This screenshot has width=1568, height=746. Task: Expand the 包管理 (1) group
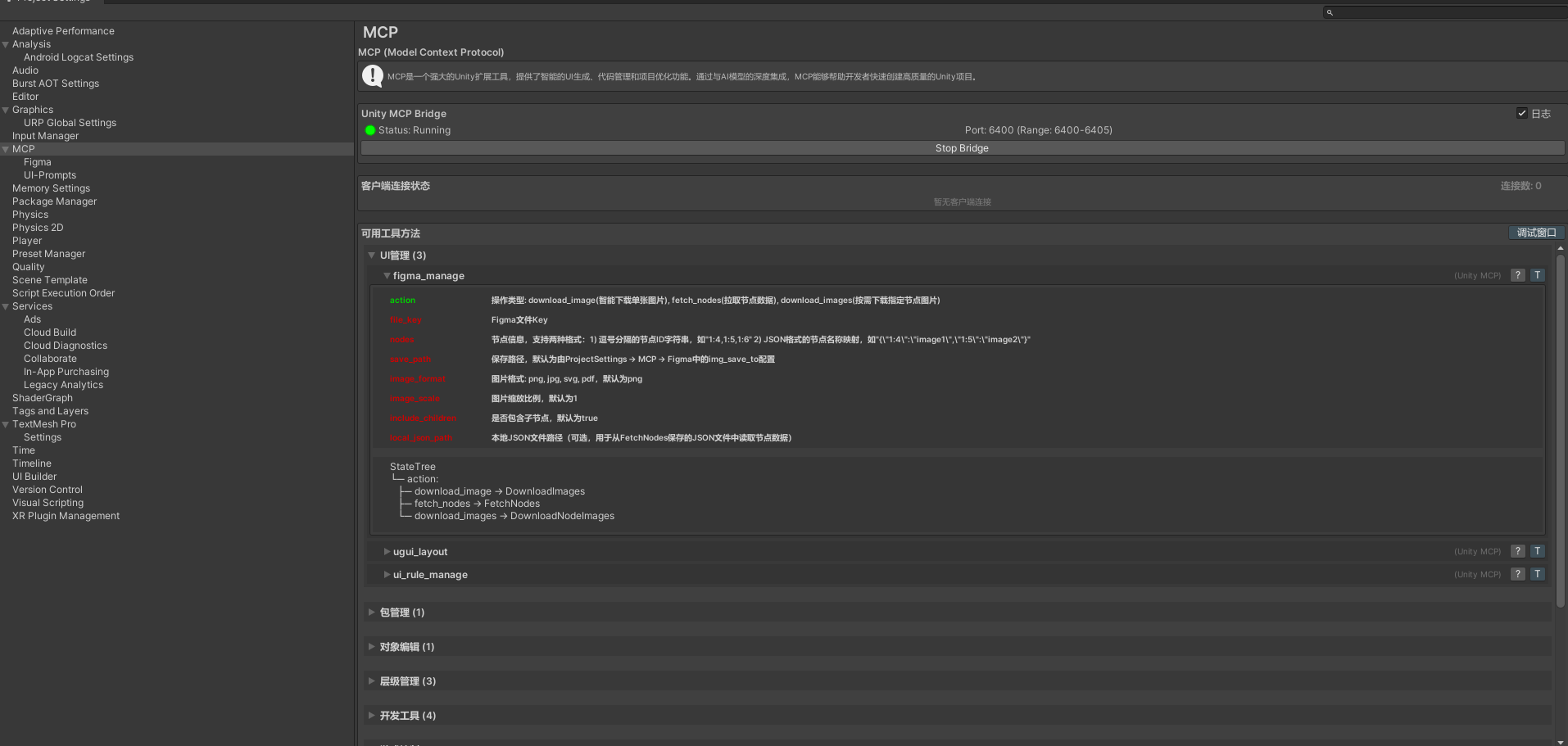pos(371,613)
